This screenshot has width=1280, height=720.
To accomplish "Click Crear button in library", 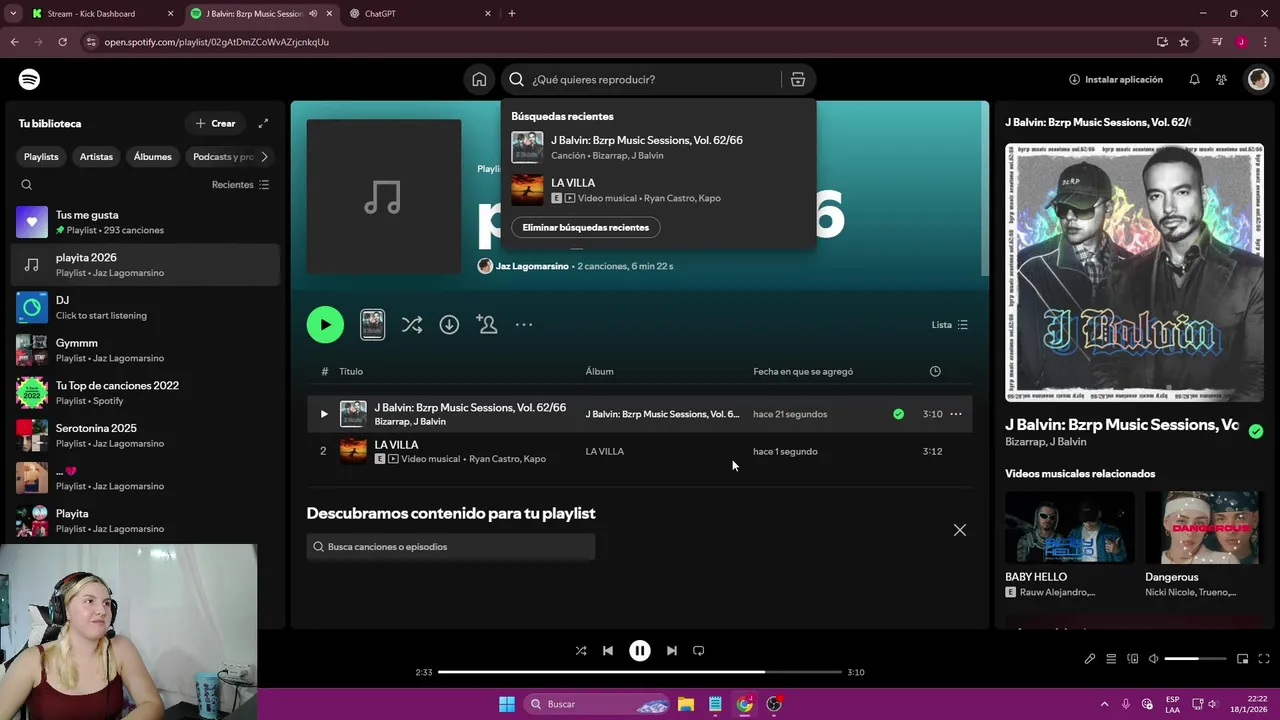I will tap(215, 123).
